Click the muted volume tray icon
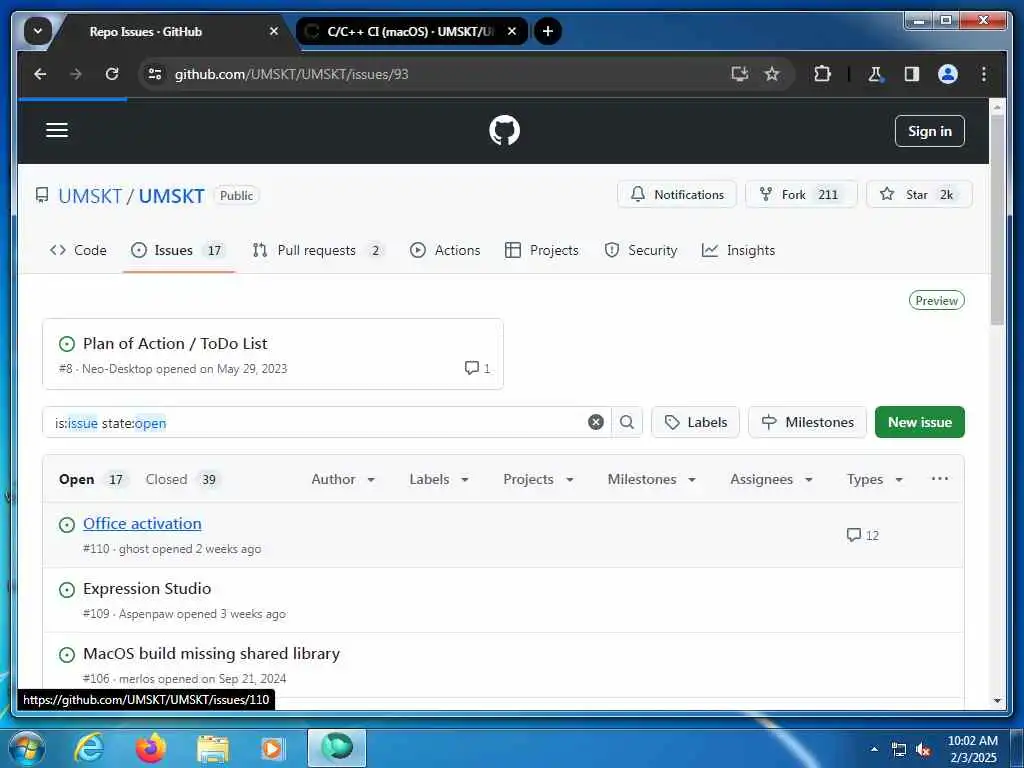The image size is (1024, 768). coord(923,750)
